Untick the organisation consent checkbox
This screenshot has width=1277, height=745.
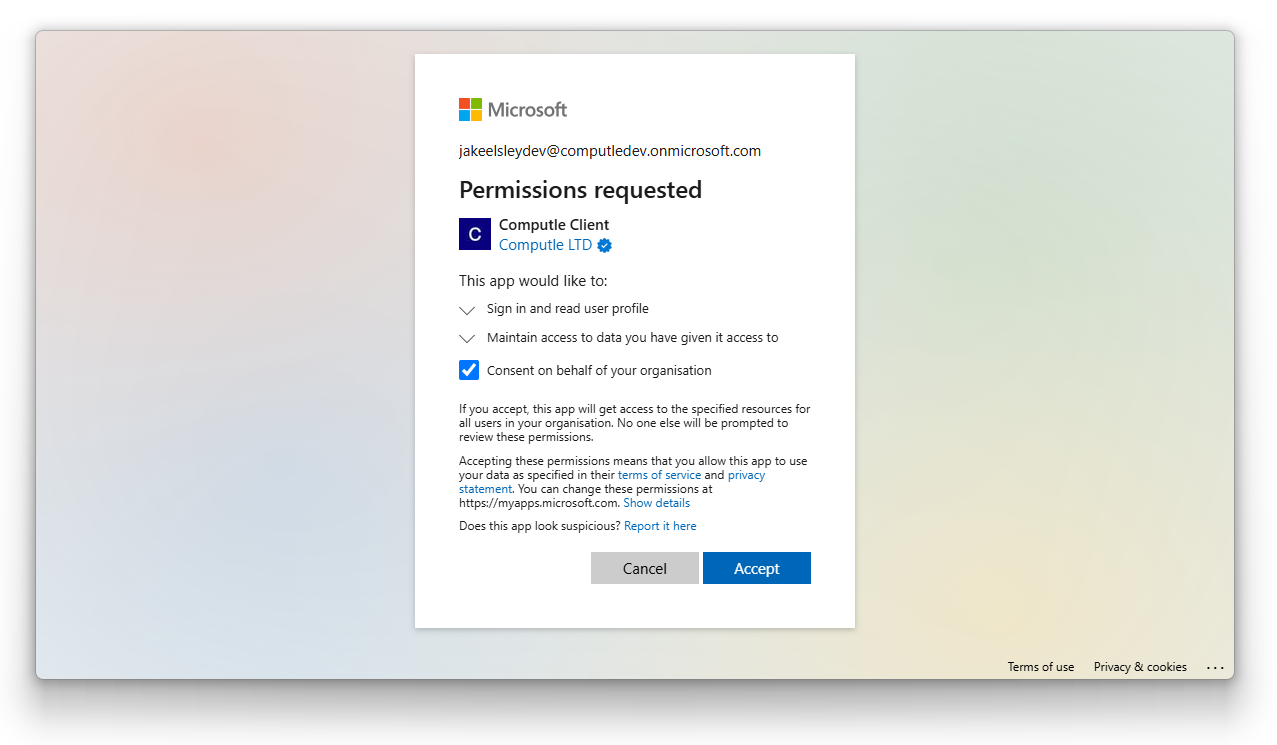[x=469, y=370]
